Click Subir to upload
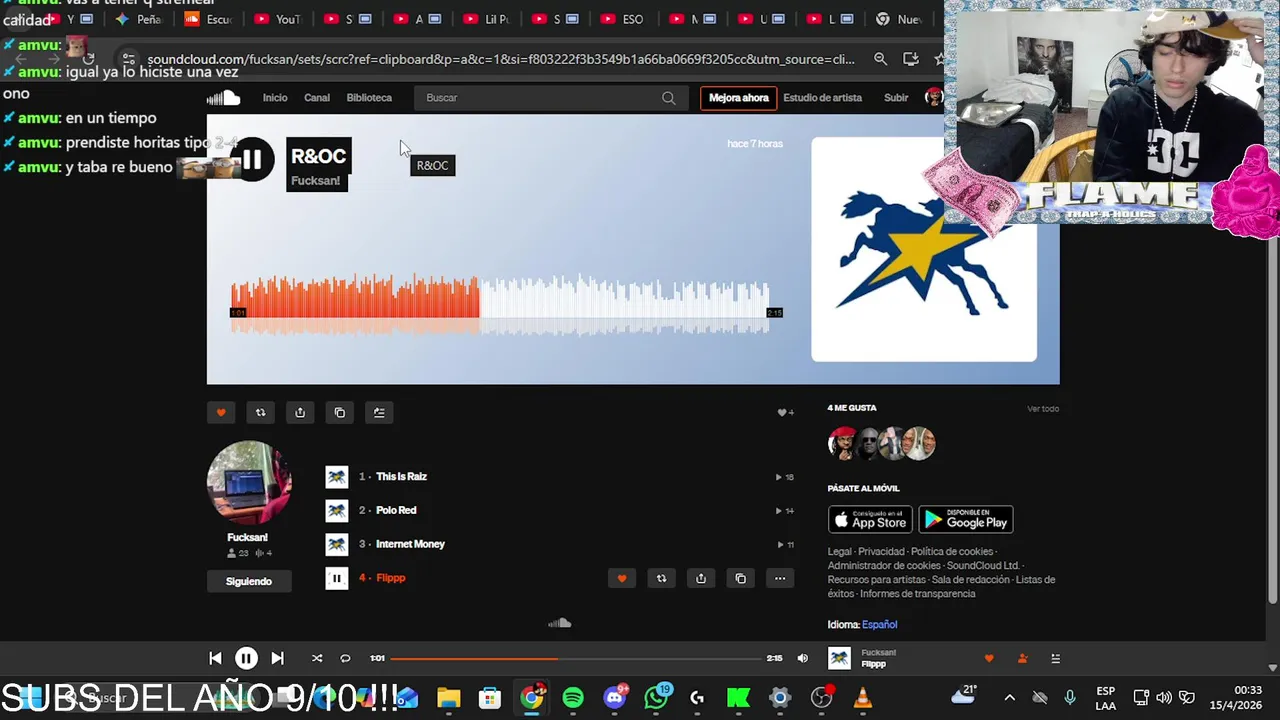This screenshot has height=720, width=1280. (896, 98)
